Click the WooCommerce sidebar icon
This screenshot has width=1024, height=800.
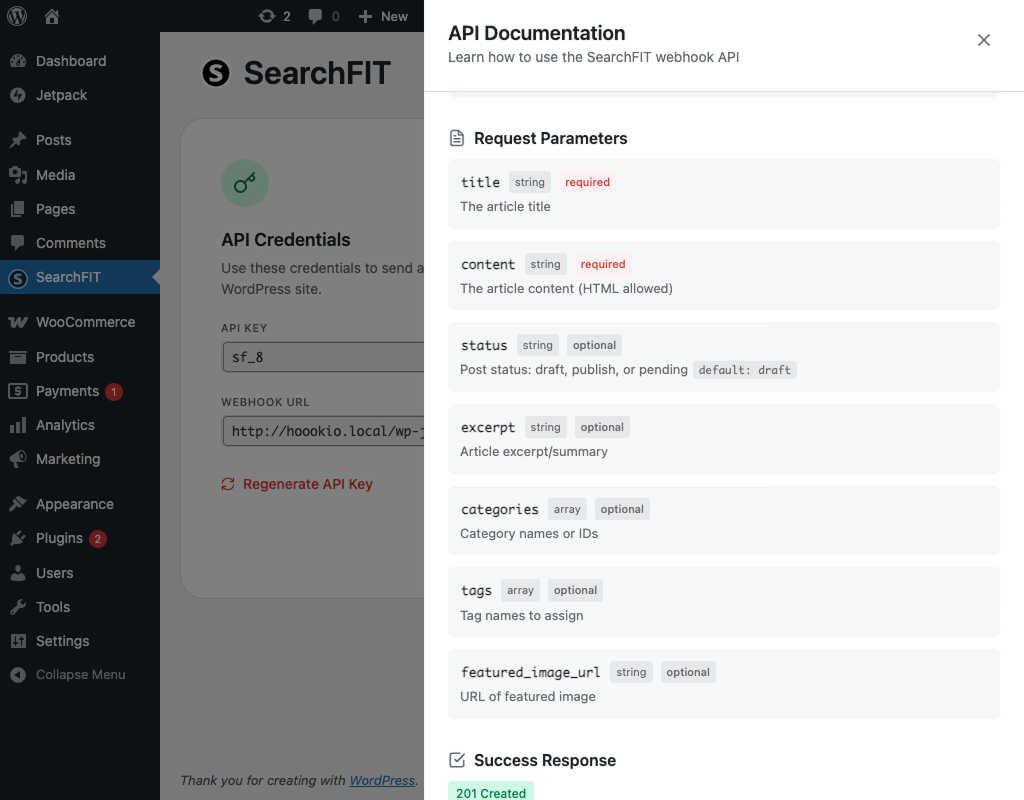(x=18, y=322)
